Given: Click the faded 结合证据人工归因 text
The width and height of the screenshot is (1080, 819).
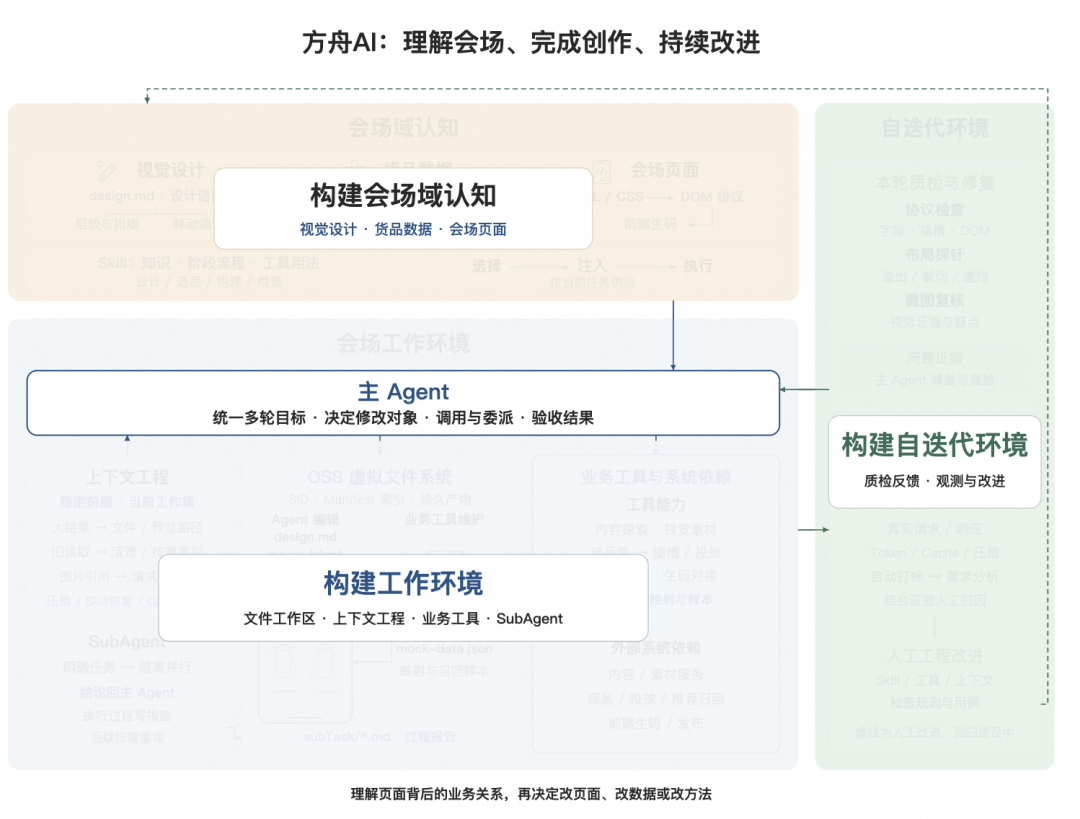Looking at the screenshot, I should pos(935,600).
